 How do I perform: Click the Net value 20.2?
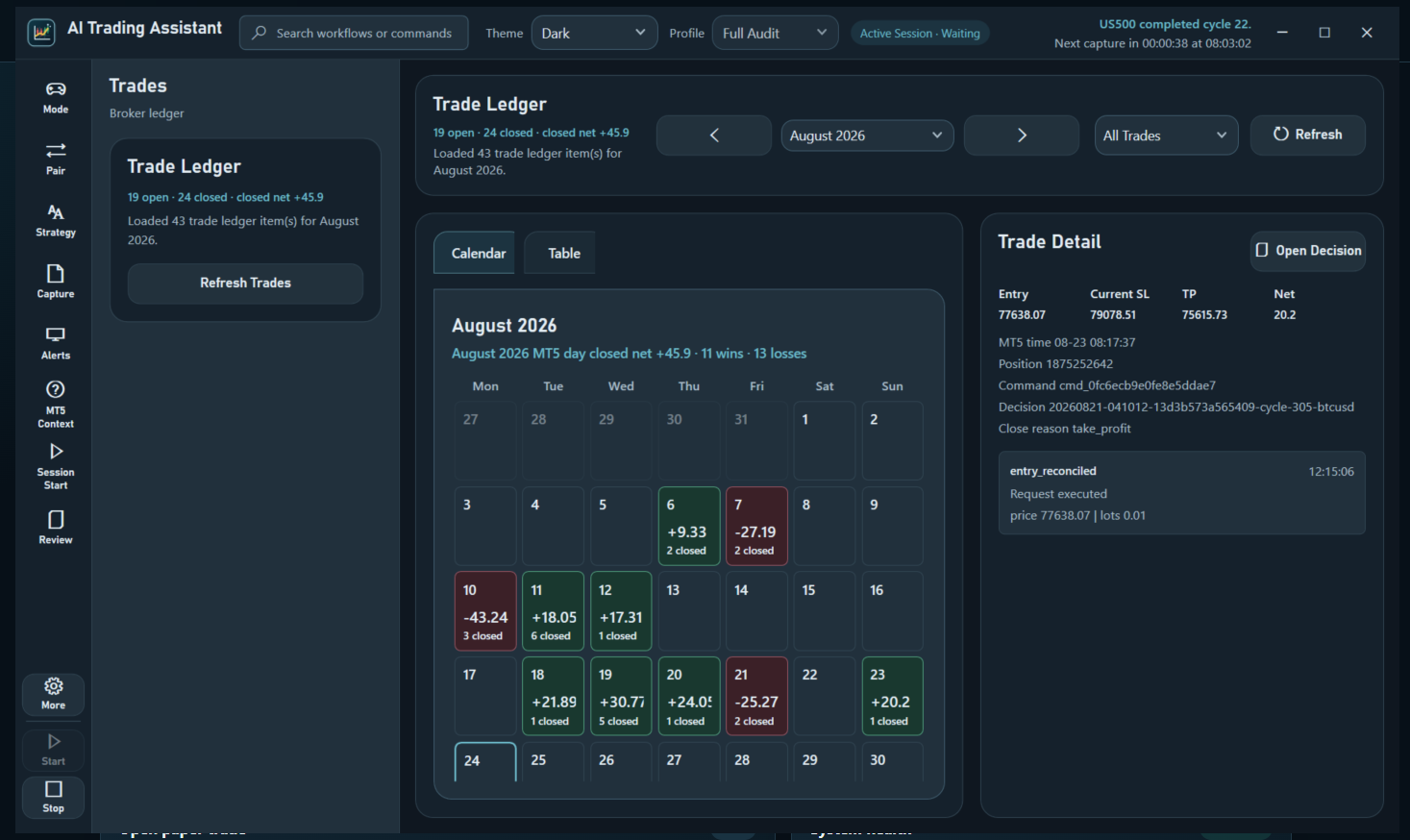tap(1285, 315)
